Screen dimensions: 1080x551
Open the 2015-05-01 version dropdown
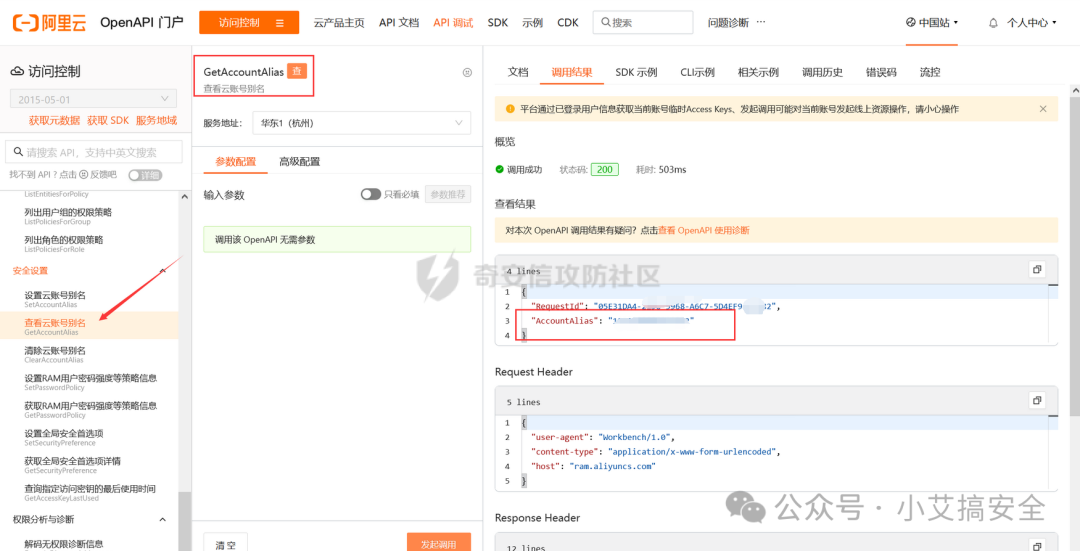pyautogui.click(x=94, y=98)
